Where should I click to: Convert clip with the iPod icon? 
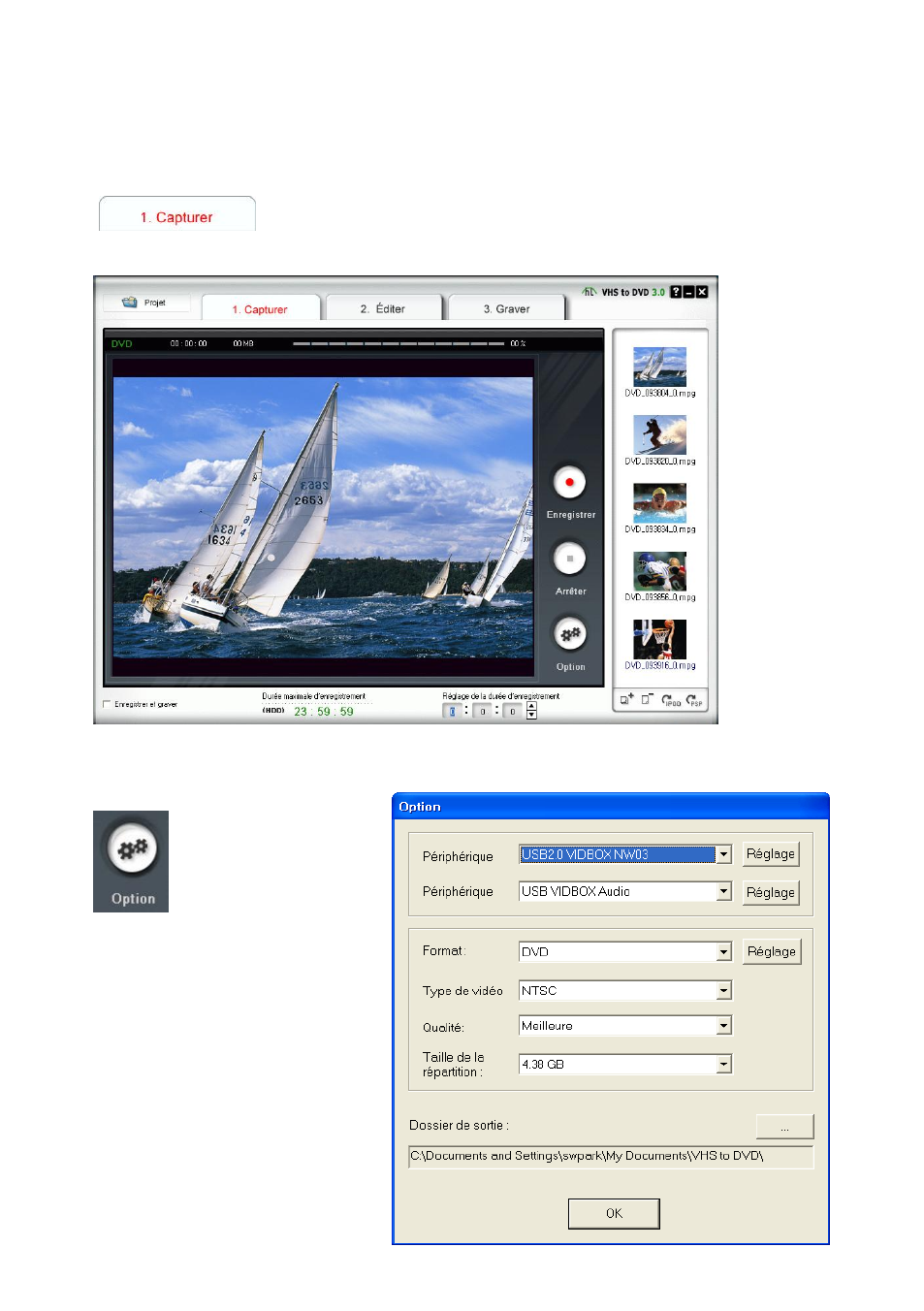[x=671, y=699]
